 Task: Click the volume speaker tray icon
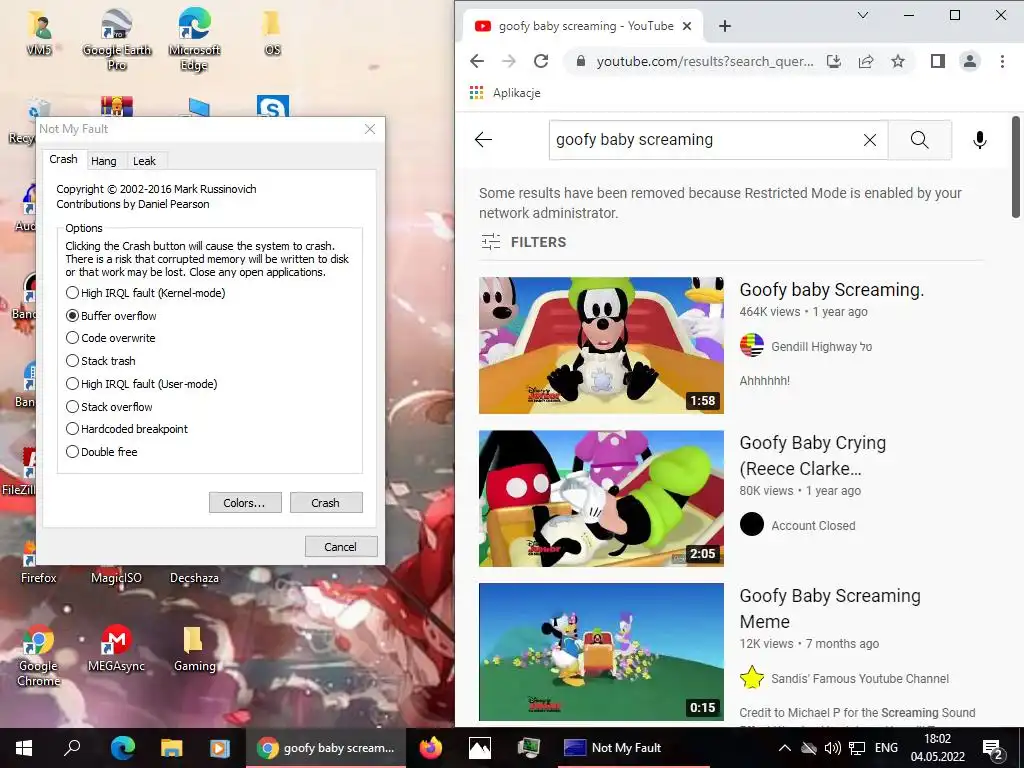832,748
